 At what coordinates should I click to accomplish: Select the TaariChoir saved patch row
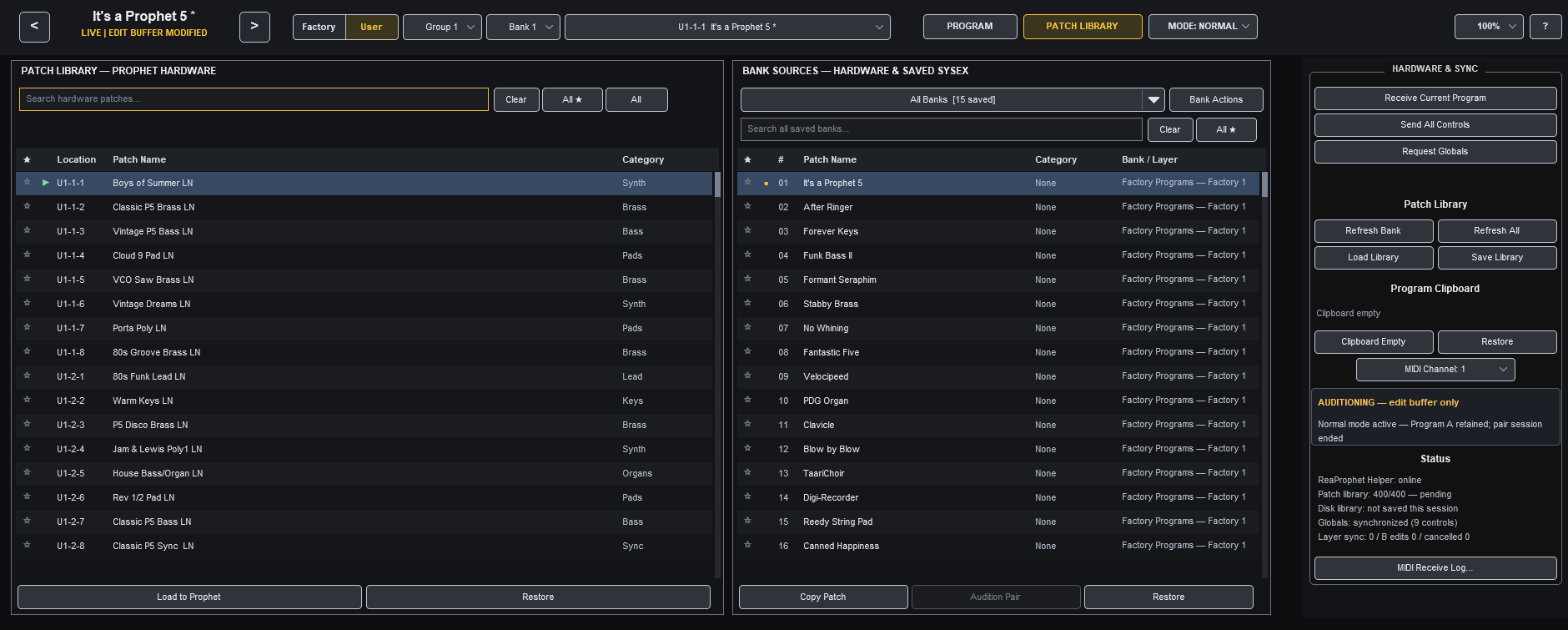pos(998,473)
